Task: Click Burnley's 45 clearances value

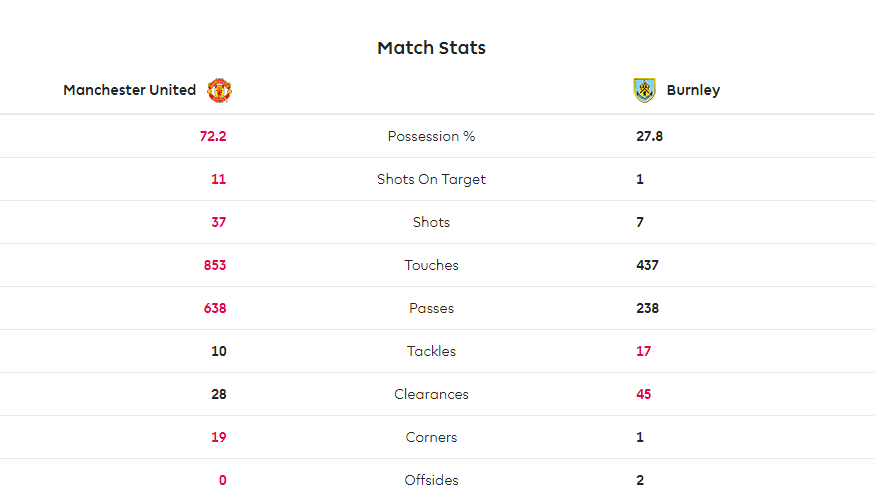Action: (644, 394)
